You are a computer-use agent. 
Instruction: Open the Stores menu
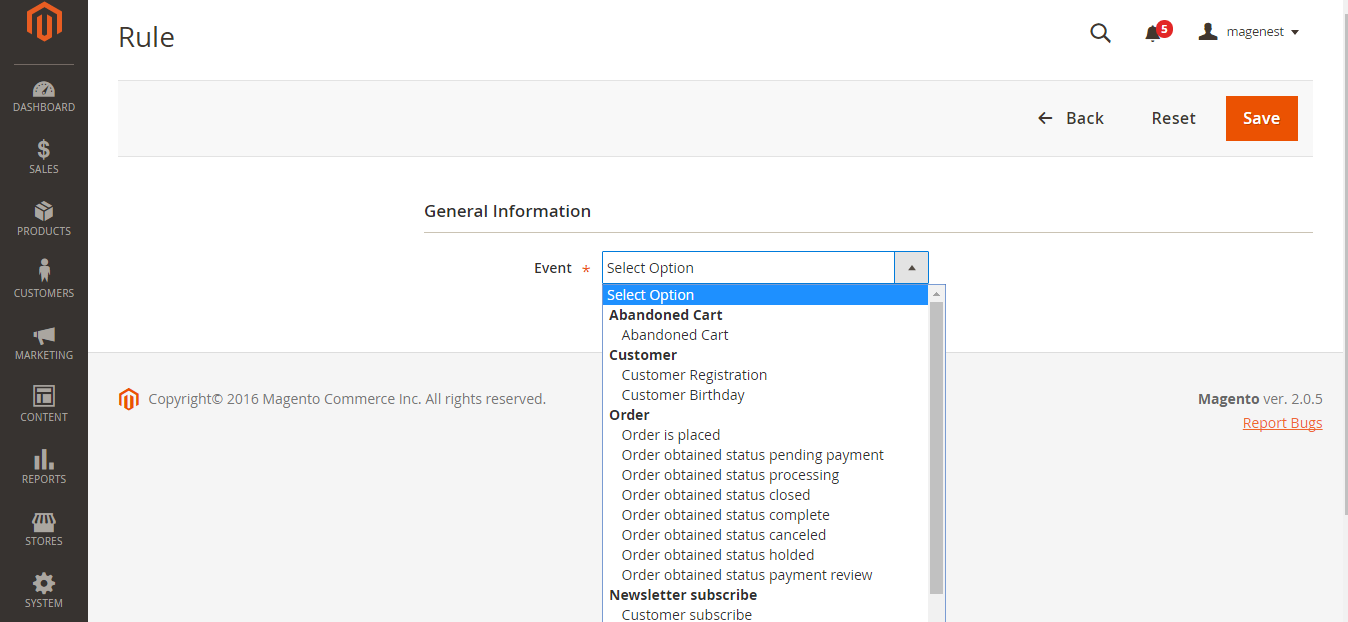pyautogui.click(x=44, y=529)
